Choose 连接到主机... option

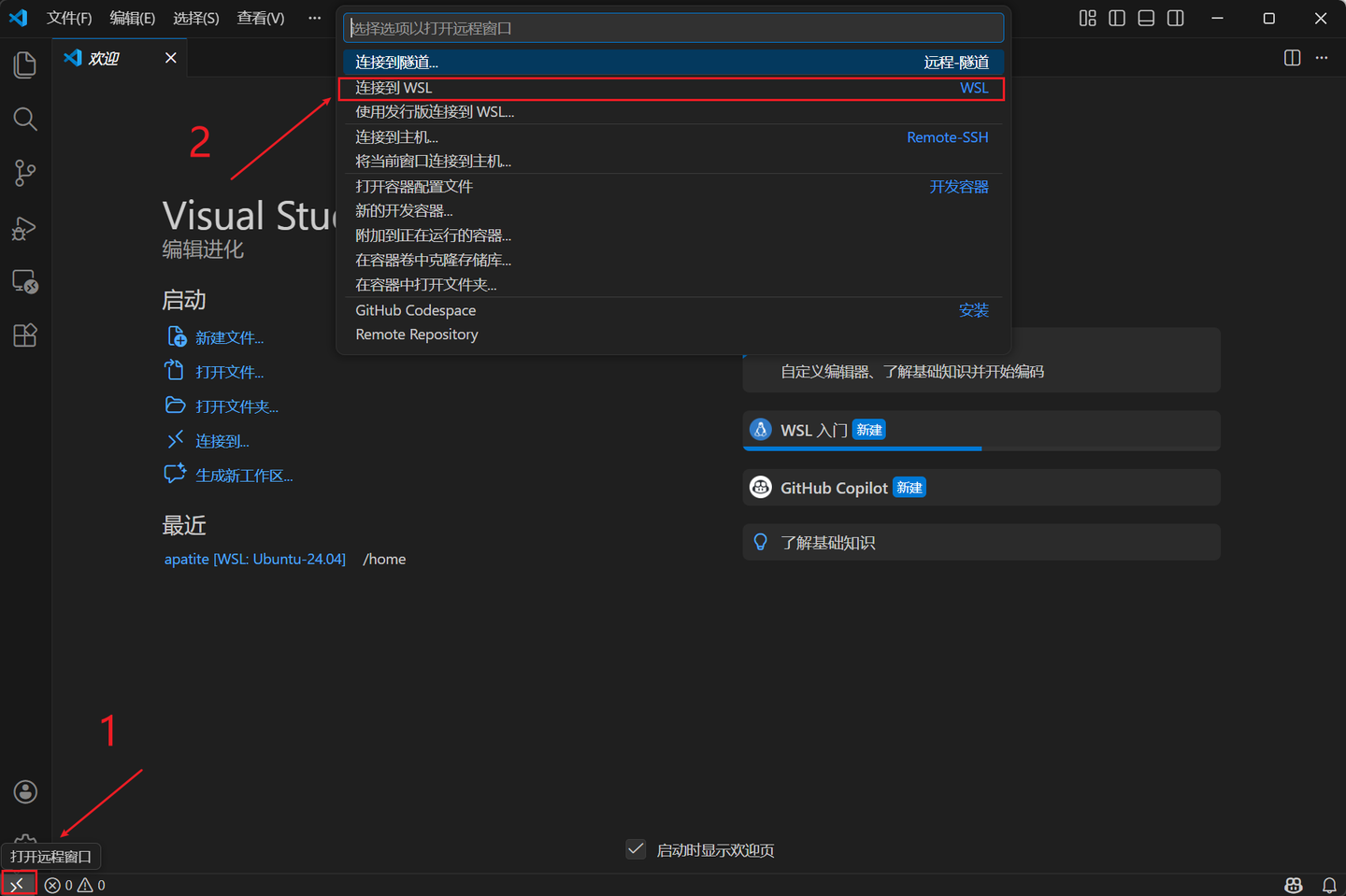(673, 137)
